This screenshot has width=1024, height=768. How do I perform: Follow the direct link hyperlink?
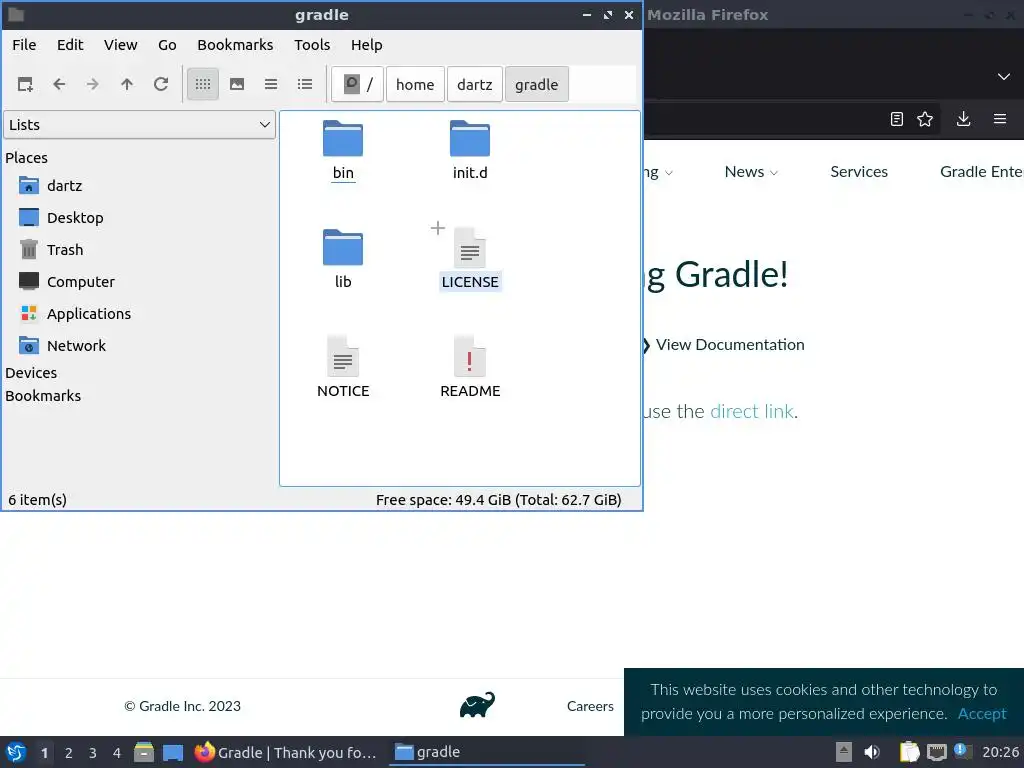(752, 411)
